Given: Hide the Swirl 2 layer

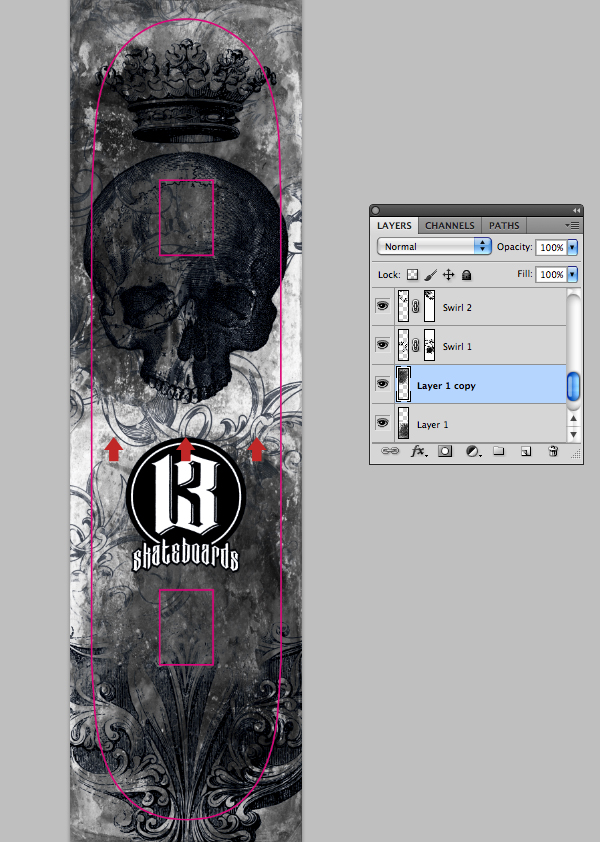Looking at the screenshot, I should [382, 306].
